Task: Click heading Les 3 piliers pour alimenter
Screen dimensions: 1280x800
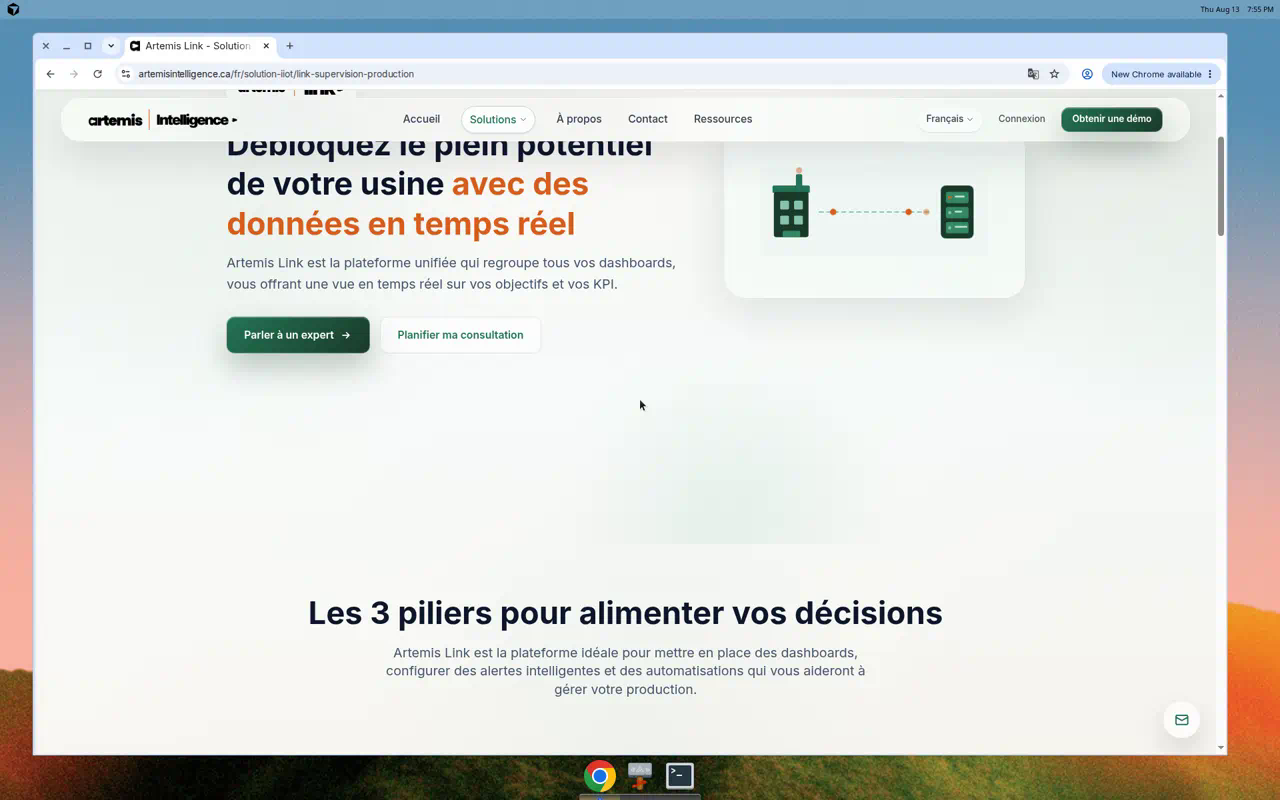Action: [625, 612]
